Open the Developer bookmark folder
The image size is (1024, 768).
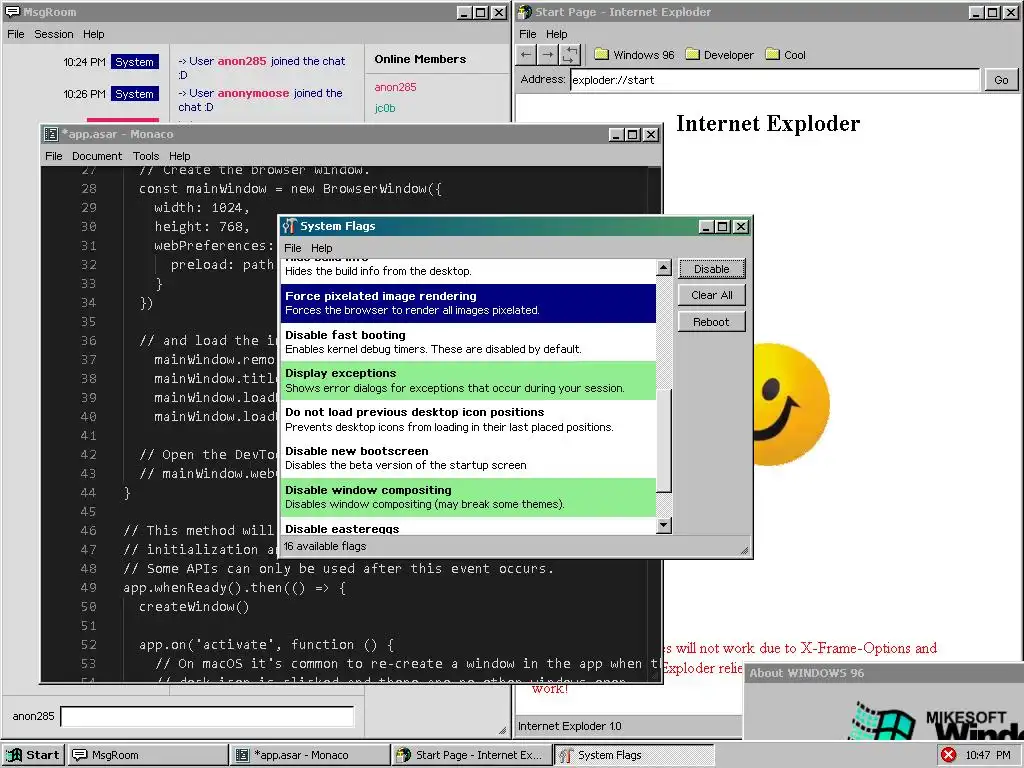pyautogui.click(x=720, y=55)
